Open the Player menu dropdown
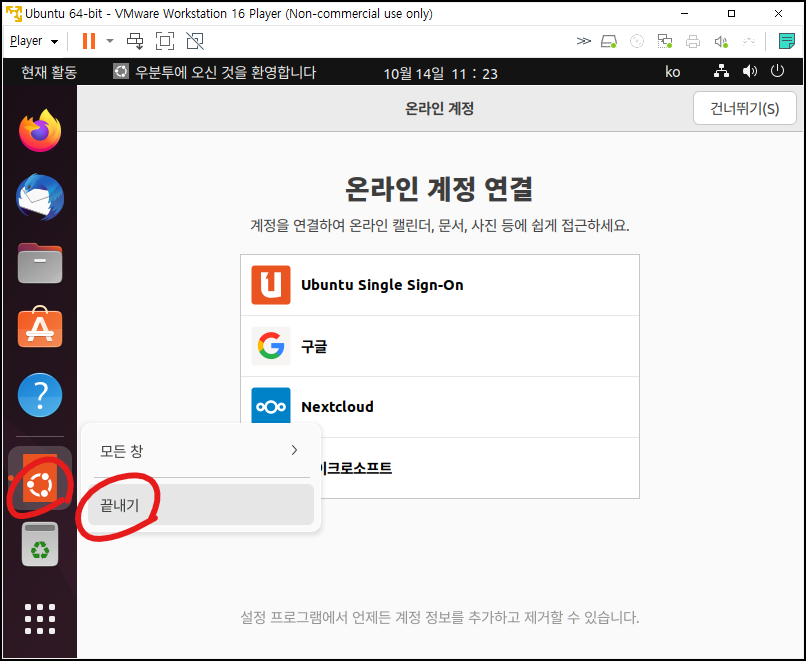Image resolution: width=806 pixels, height=661 pixels. point(34,41)
